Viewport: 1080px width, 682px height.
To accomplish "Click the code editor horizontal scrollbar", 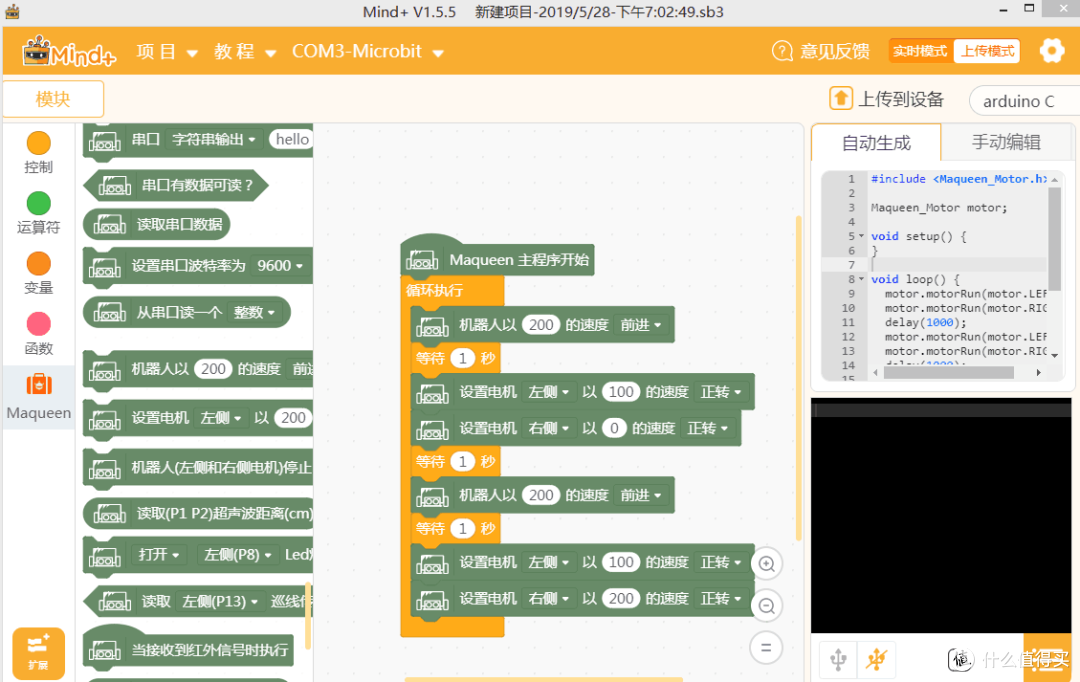I will pos(948,373).
